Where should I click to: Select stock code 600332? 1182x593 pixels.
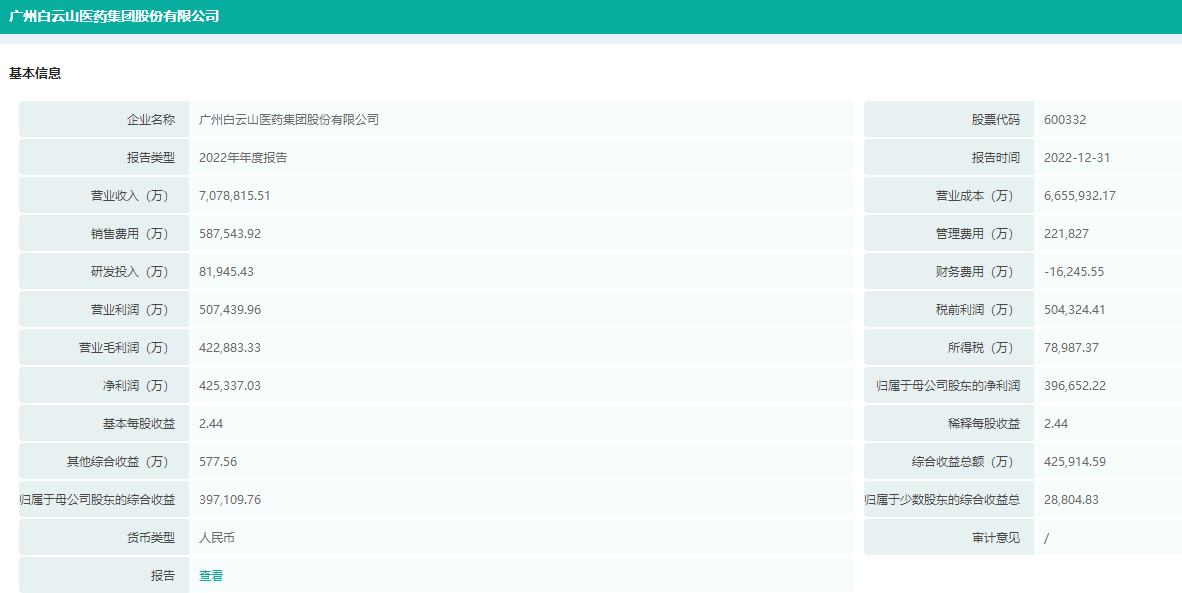1065,120
